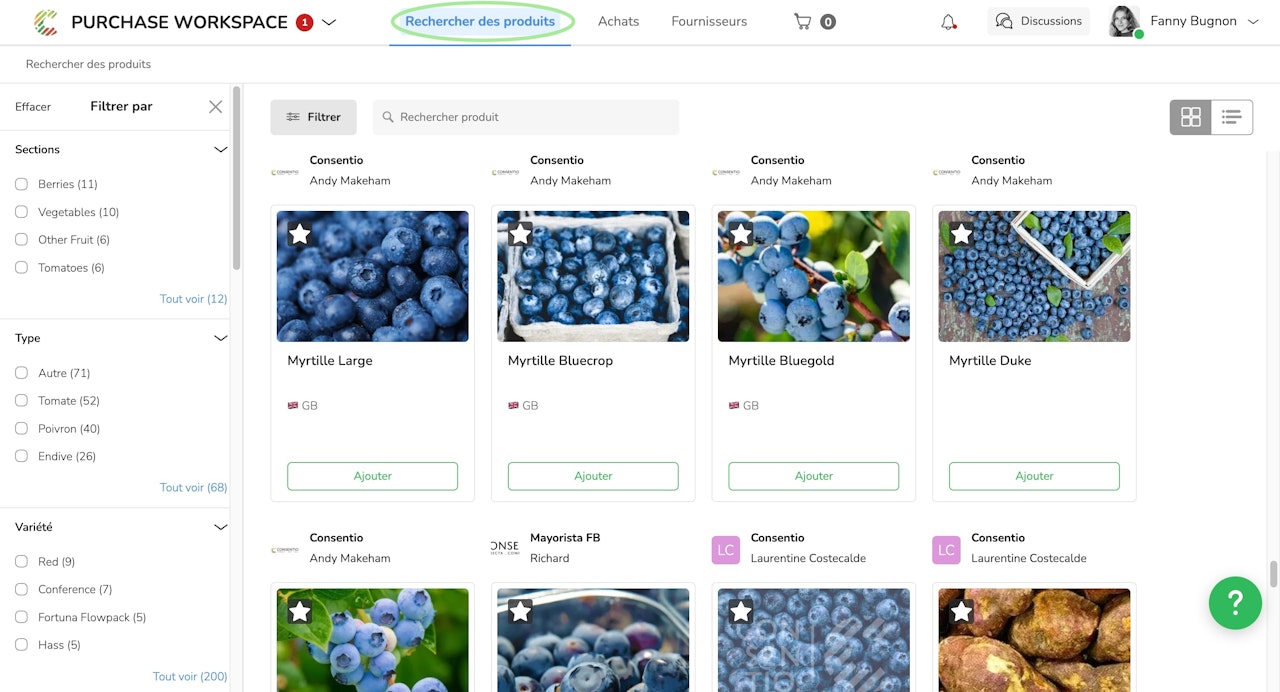Image resolution: width=1280 pixels, height=692 pixels.
Task: Add Myrtille Large with Ajouter
Action: tap(373, 476)
